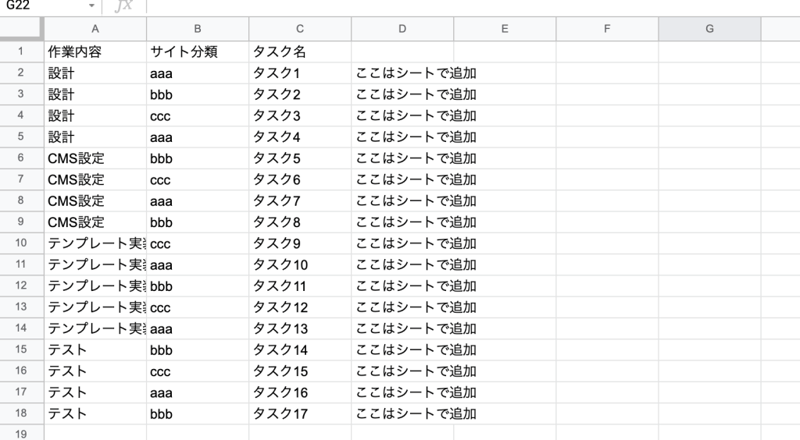Select row 1 header
800x440 pixels.
21,50
